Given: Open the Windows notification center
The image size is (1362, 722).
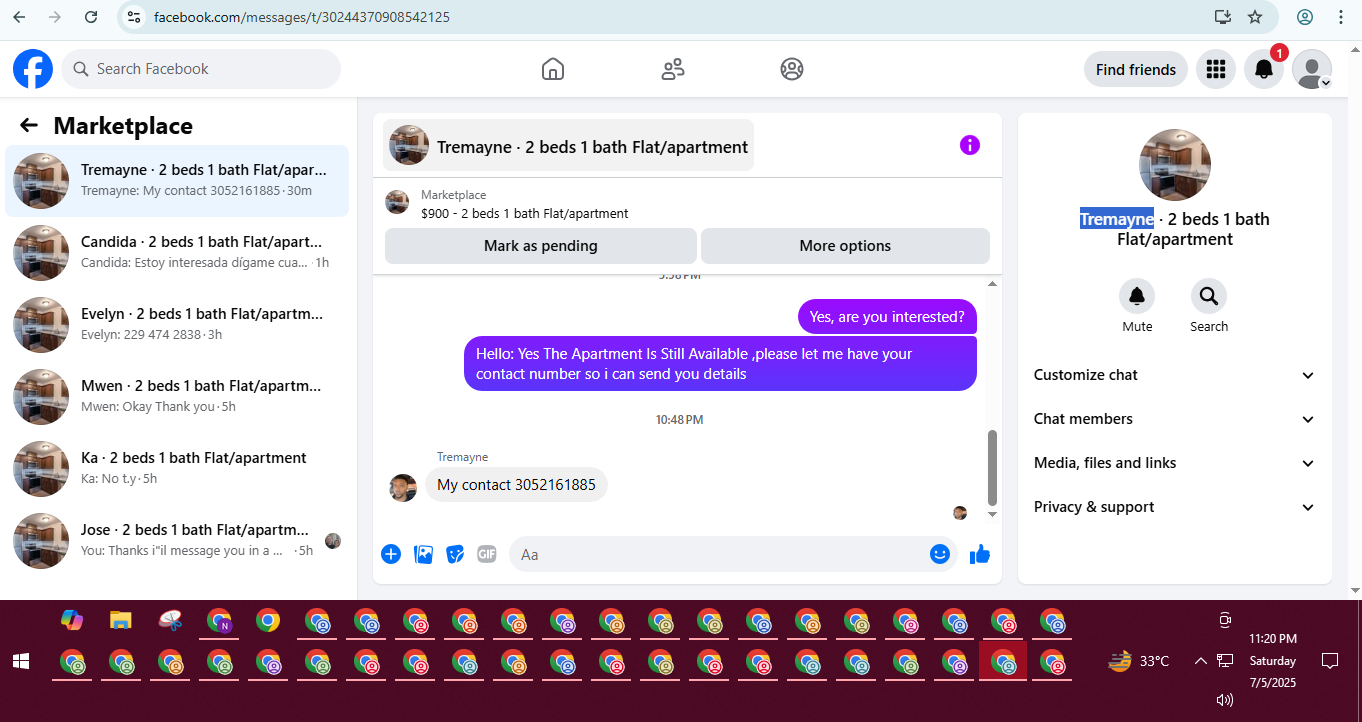Looking at the screenshot, I should (1330, 661).
